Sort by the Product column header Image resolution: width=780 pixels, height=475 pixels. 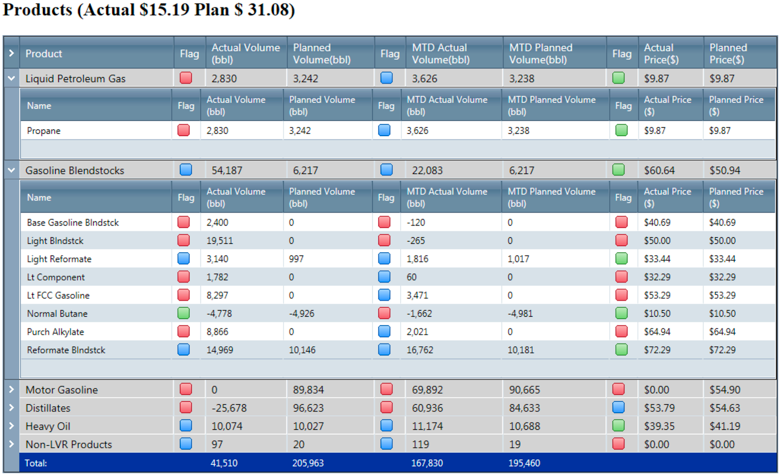tap(44, 54)
